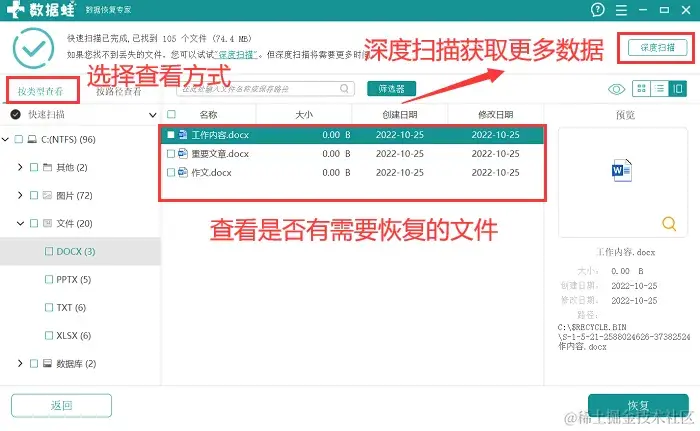Switch to detail-with-preview view
This screenshot has height=431, width=700.
coord(678,88)
